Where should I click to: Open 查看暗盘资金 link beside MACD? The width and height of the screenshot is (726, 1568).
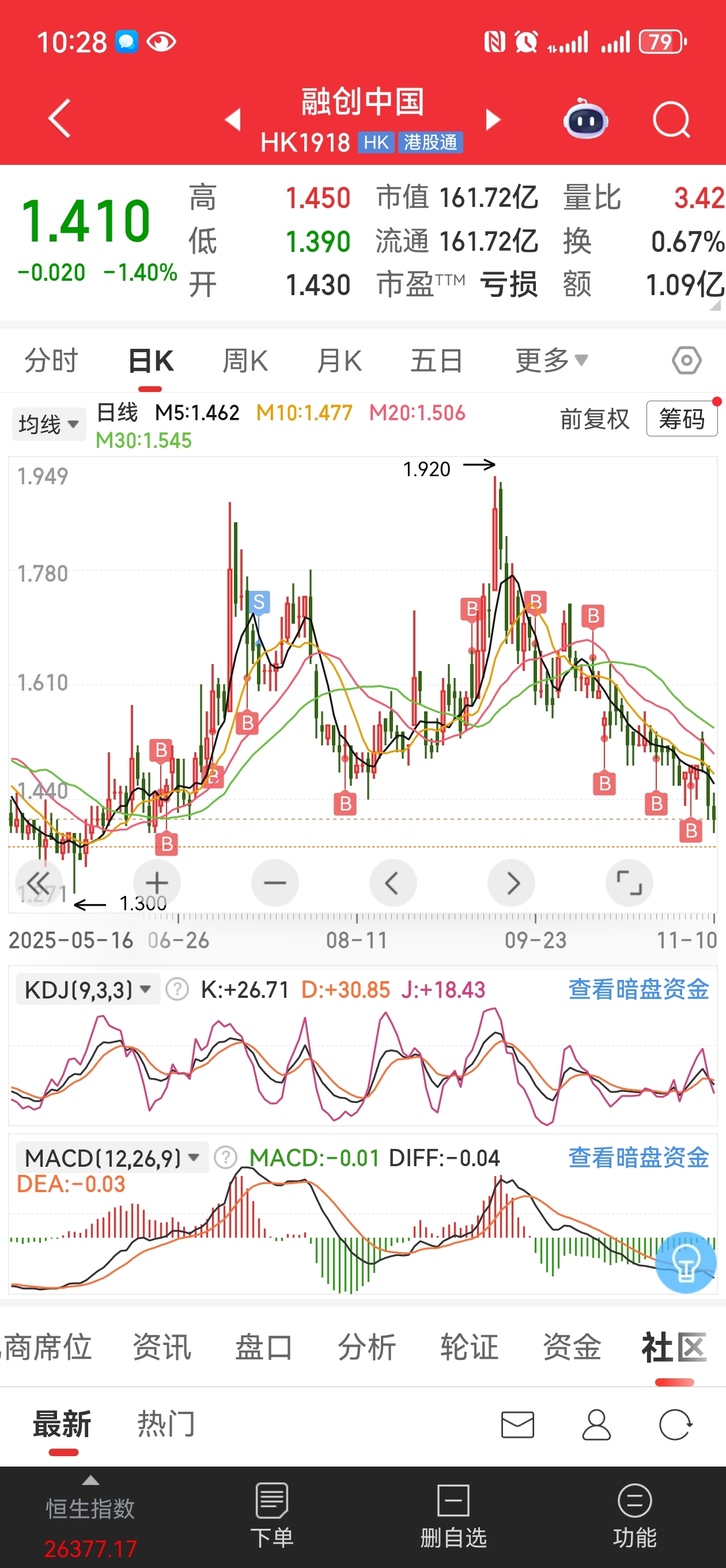click(x=638, y=1157)
